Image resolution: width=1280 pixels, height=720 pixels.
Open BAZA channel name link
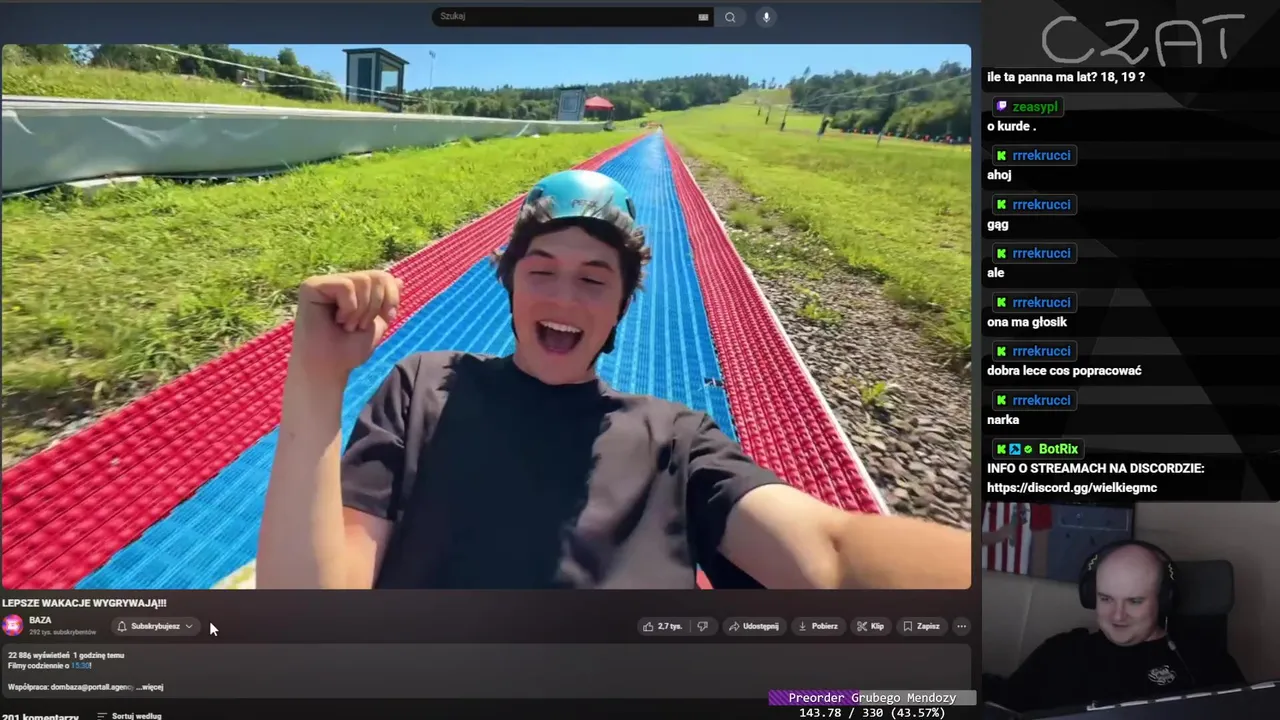click(x=40, y=621)
